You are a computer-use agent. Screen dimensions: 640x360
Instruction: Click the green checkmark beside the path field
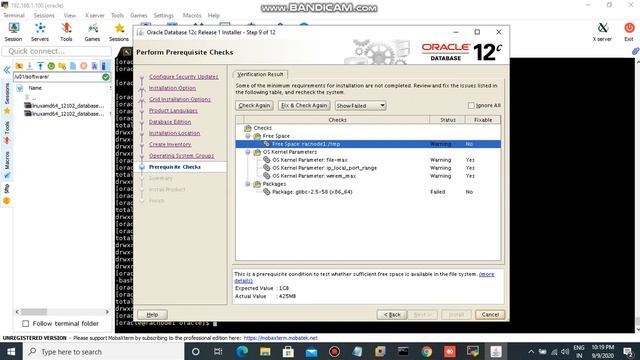click(106, 77)
